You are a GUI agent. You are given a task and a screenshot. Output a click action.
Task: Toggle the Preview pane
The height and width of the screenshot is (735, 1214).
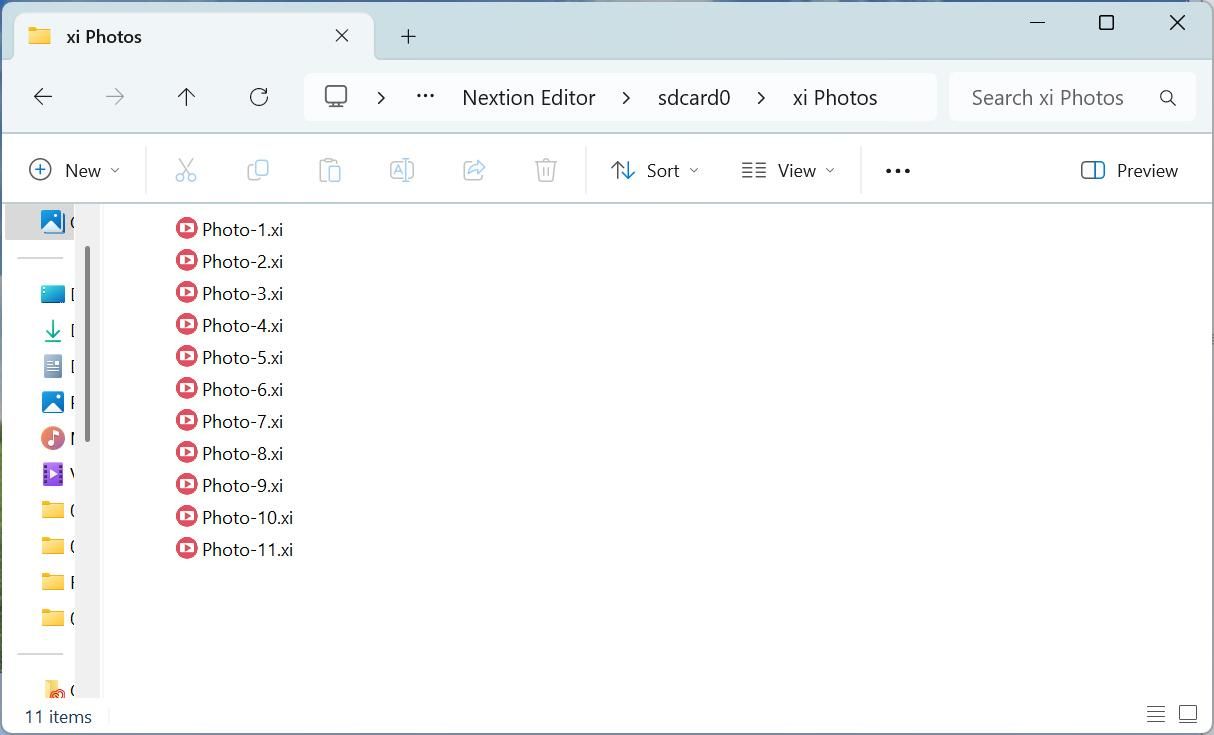pyautogui.click(x=1128, y=170)
